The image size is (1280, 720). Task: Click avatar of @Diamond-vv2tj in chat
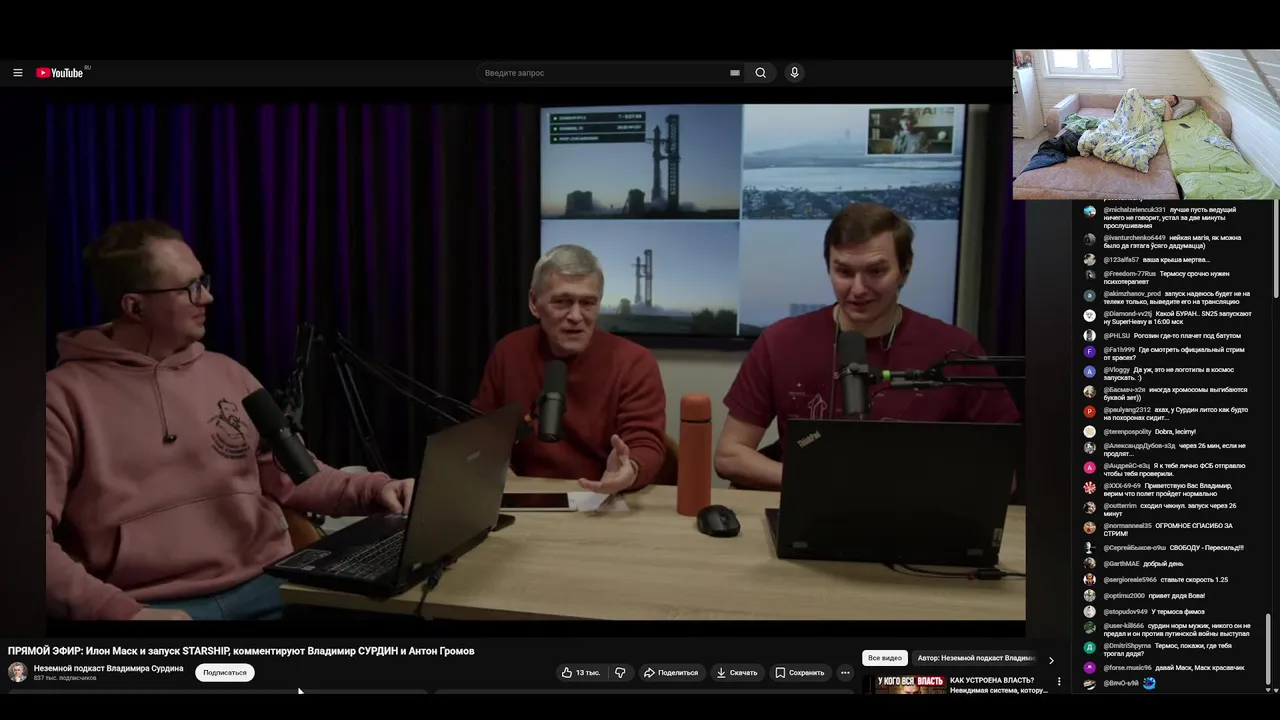(x=1090, y=315)
